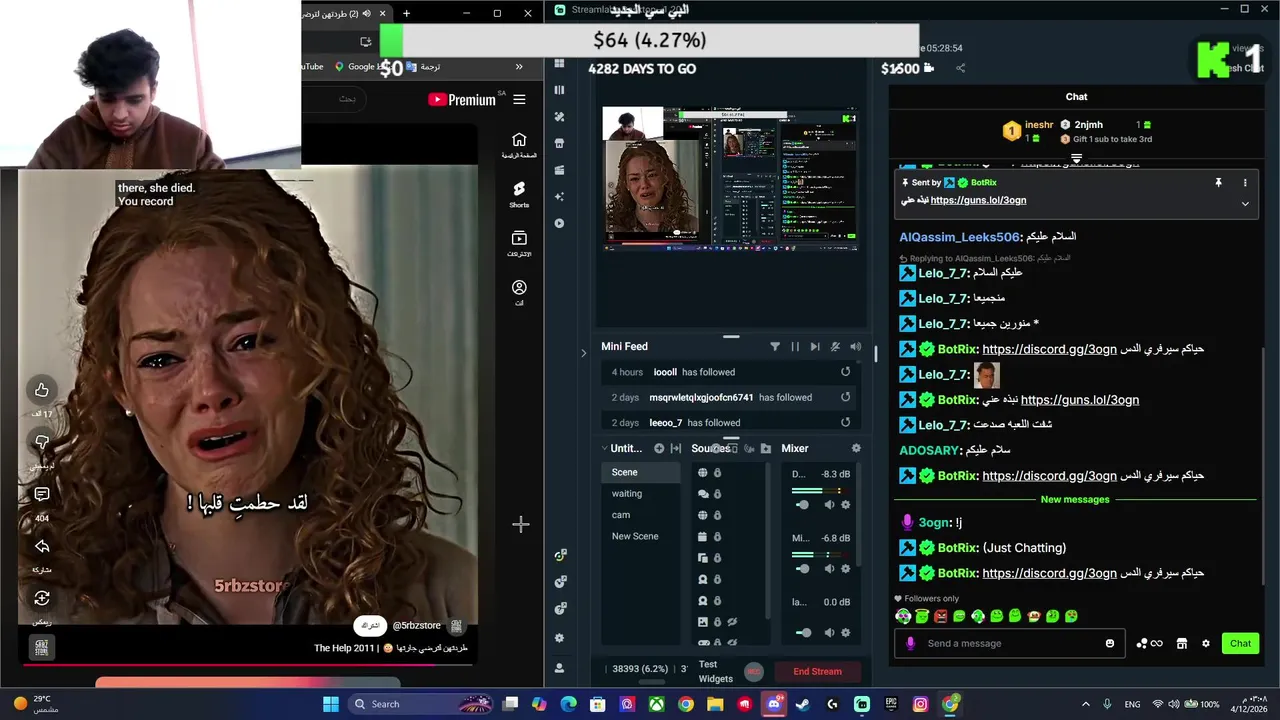
Task: Unpin the BotRix pinned message via the pin icon
Action: (1218, 183)
